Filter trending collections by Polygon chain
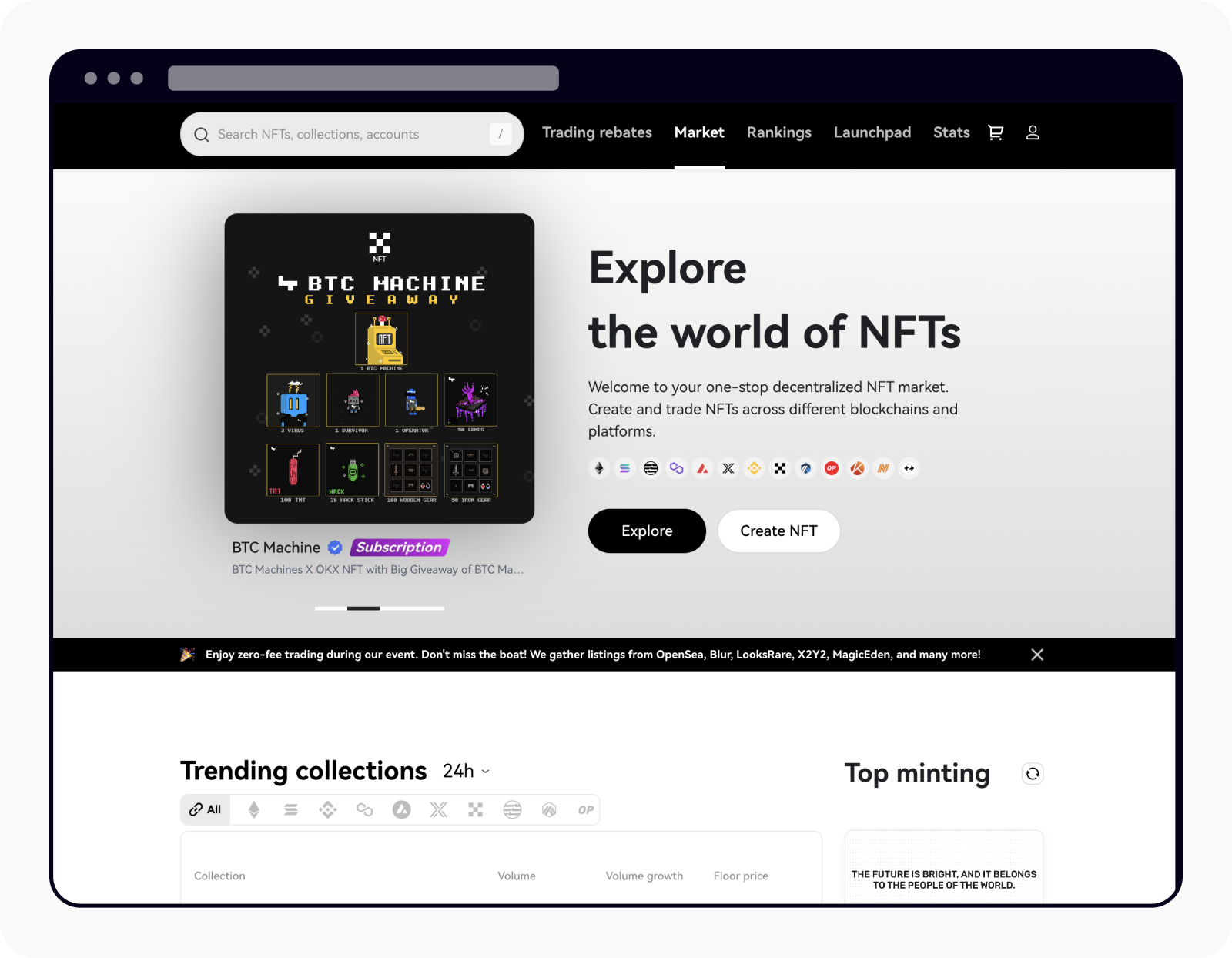Screen dimensions: 1232x958 (364, 809)
